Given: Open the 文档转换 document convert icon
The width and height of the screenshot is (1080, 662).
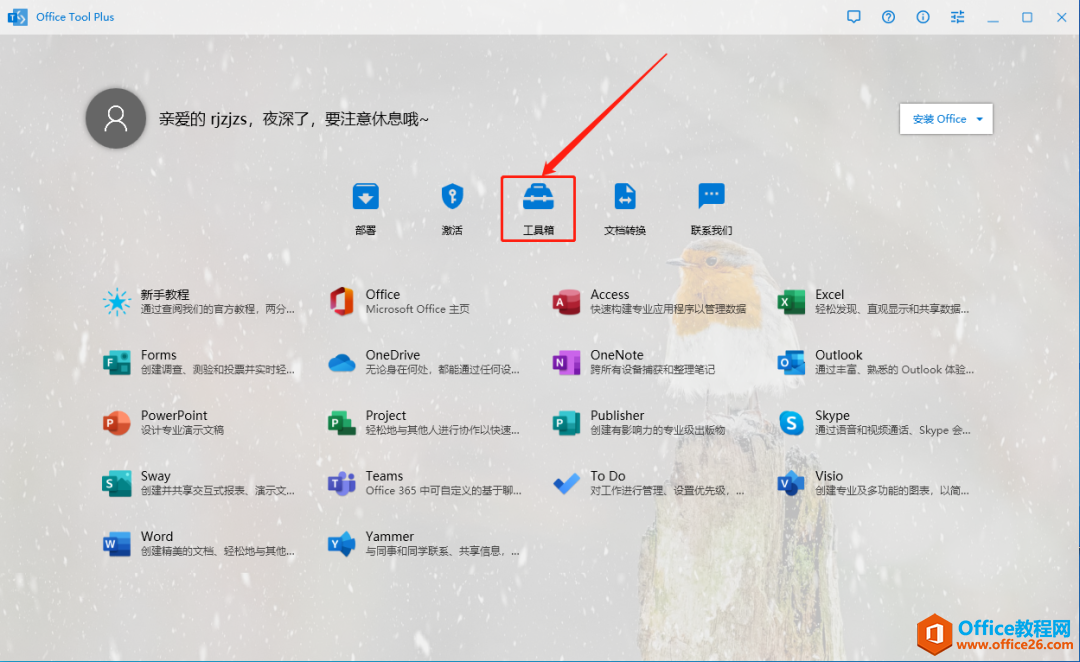Looking at the screenshot, I should [x=625, y=197].
